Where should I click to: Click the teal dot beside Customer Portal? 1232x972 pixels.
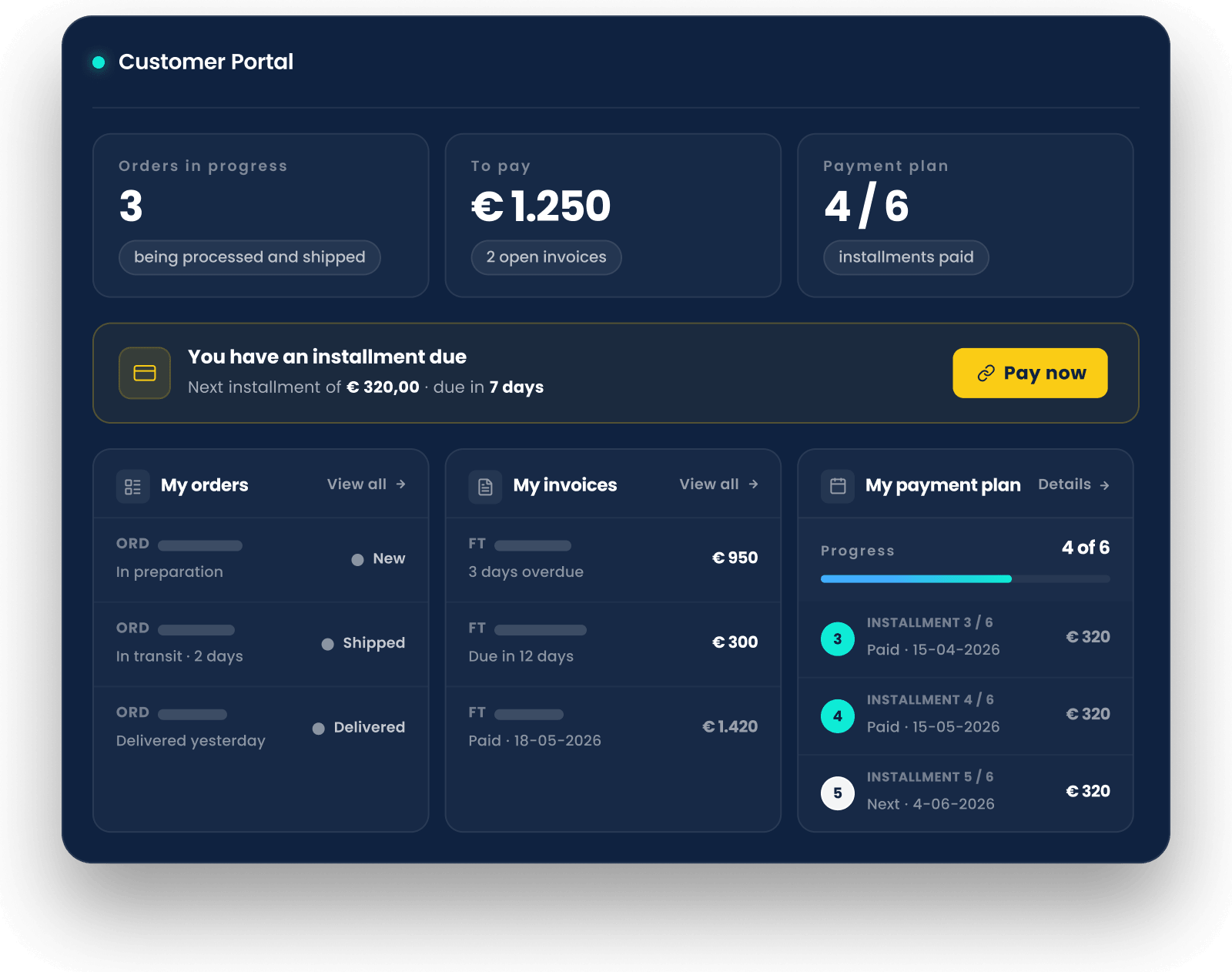(x=99, y=62)
